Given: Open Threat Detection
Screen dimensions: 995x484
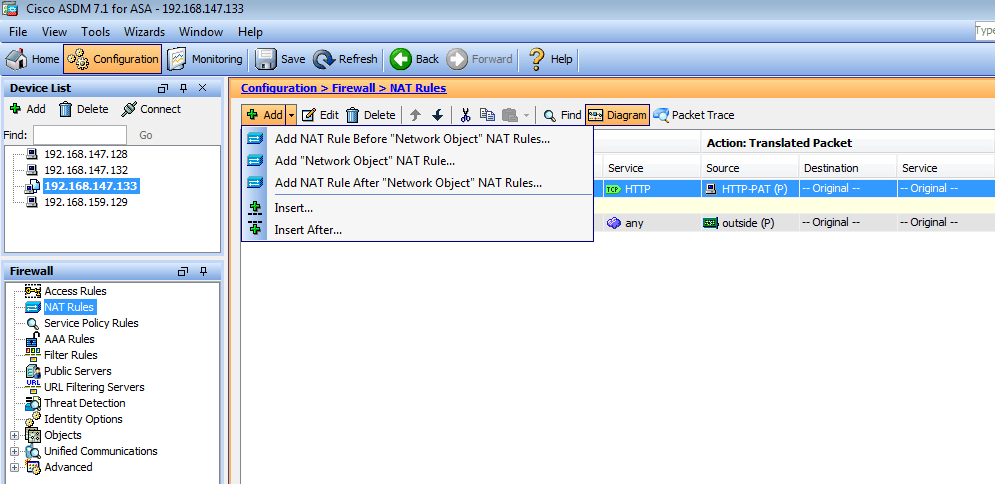Looking at the screenshot, I should coord(84,403).
